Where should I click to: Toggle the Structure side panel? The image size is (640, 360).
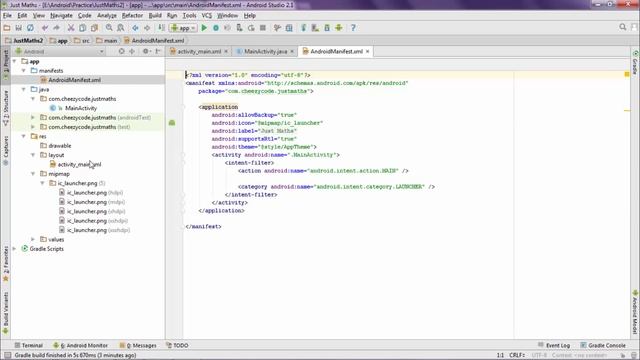point(6,107)
